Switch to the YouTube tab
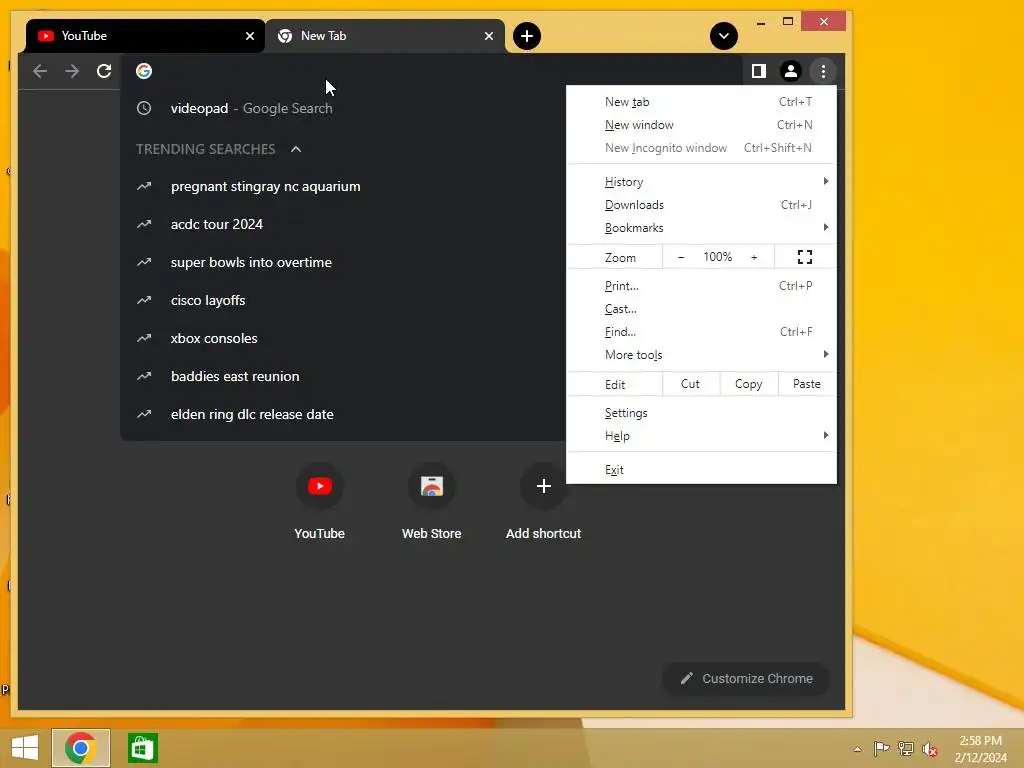 [145, 36]
